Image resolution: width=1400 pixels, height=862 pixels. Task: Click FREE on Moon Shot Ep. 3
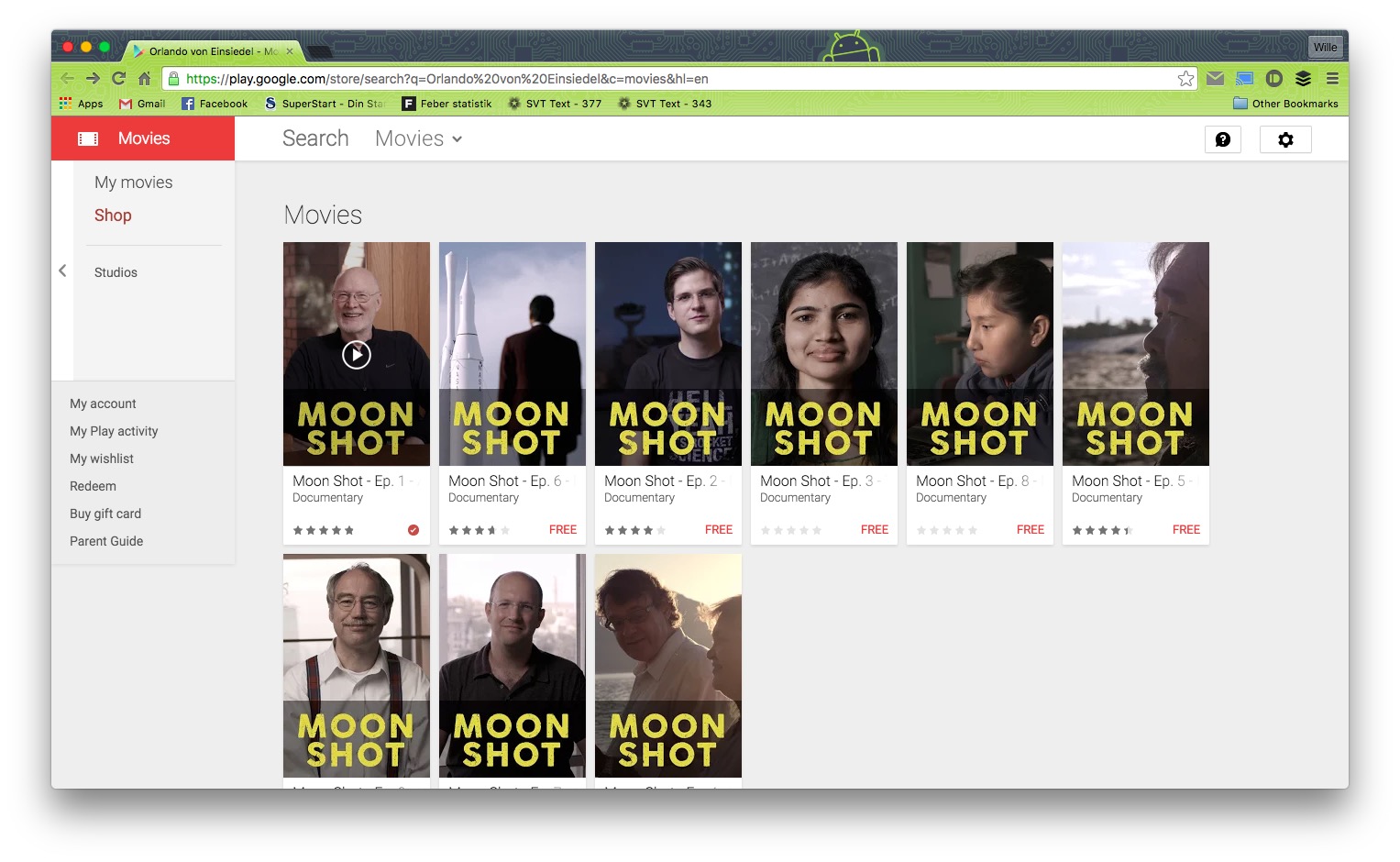click(x=875, y=530)
